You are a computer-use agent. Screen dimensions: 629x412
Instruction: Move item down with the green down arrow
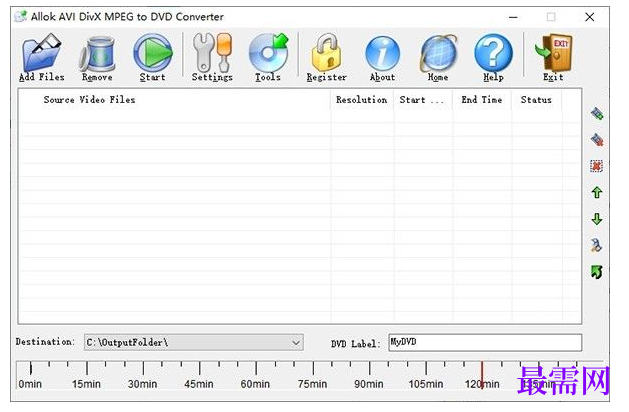(597, 219)
